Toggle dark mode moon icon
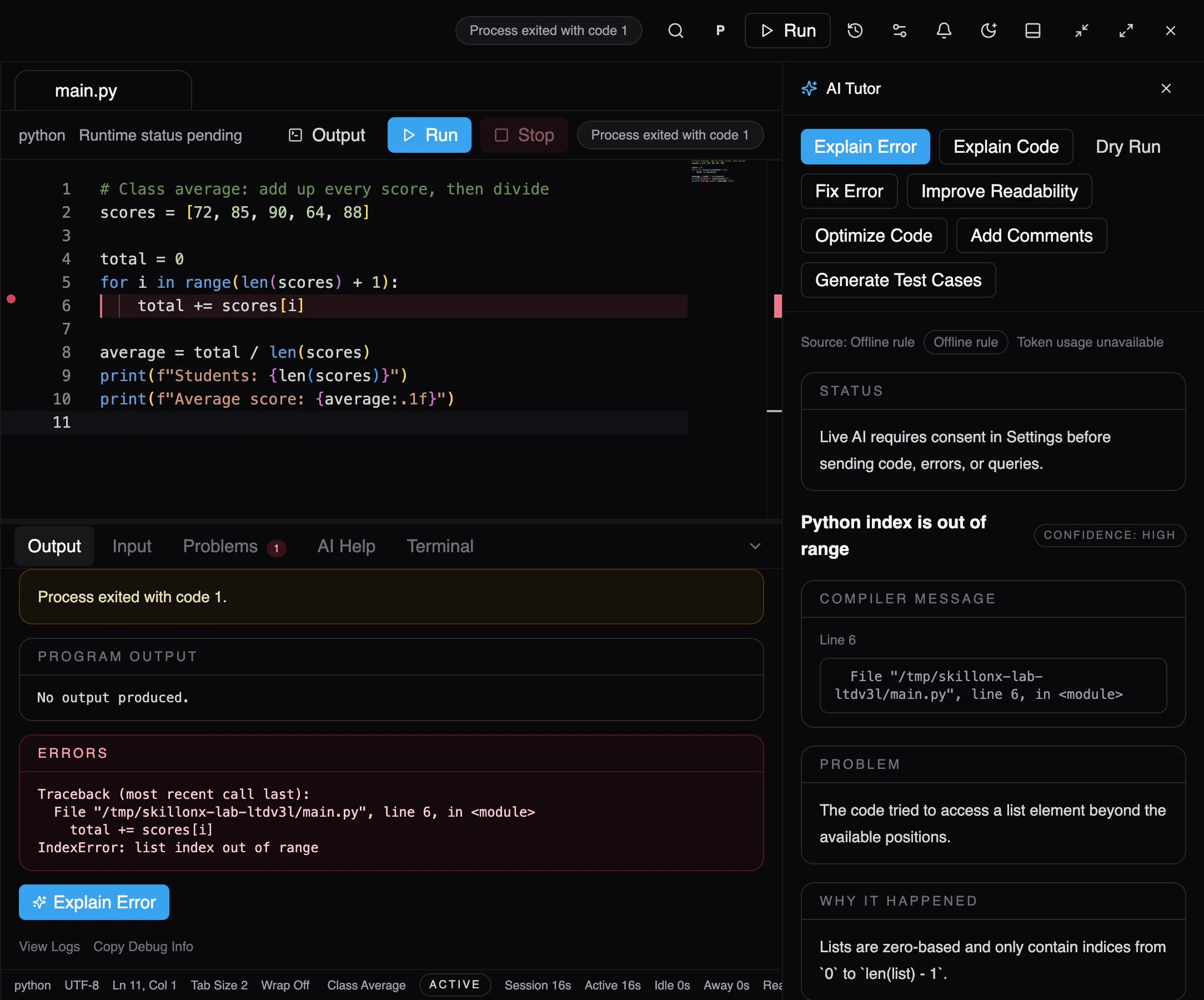Viewport: 1204px width, 1000px height. pos(989,31)
